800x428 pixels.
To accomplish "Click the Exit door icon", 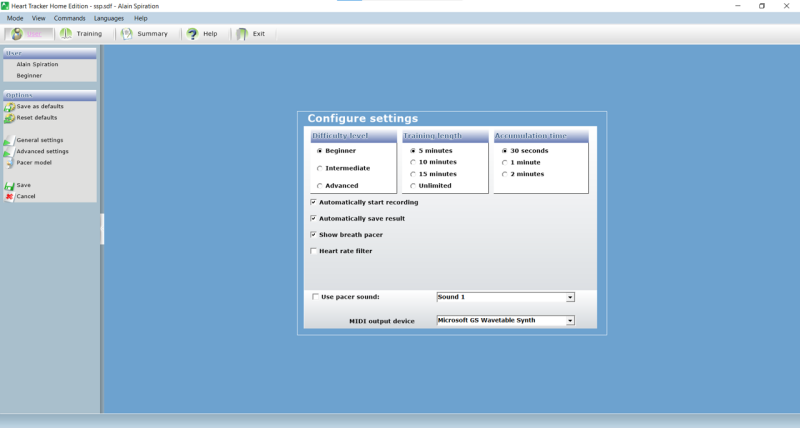I will (242, 34).
